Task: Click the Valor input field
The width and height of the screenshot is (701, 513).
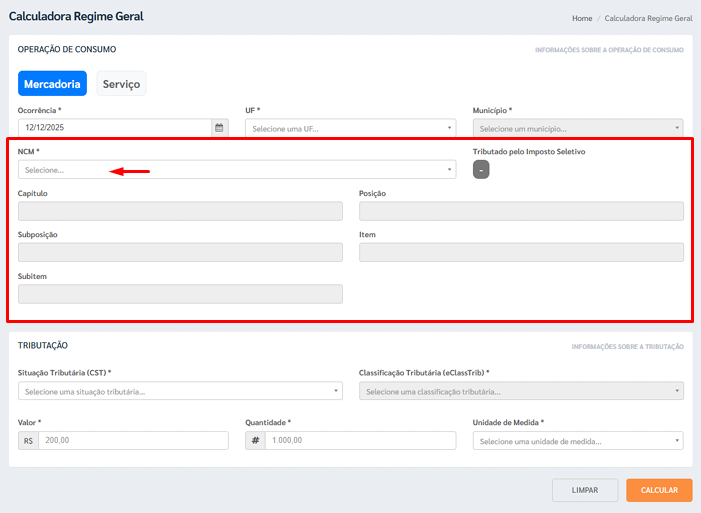Action: point(133,441)
